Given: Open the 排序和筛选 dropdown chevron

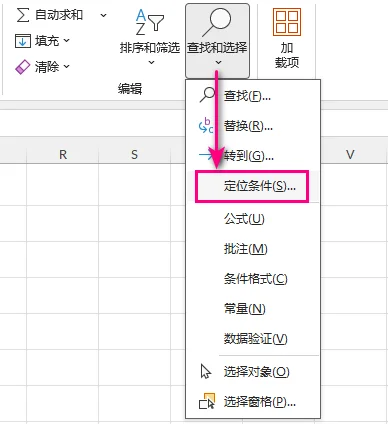Looking at the screenshot, I should click(151, 62).
